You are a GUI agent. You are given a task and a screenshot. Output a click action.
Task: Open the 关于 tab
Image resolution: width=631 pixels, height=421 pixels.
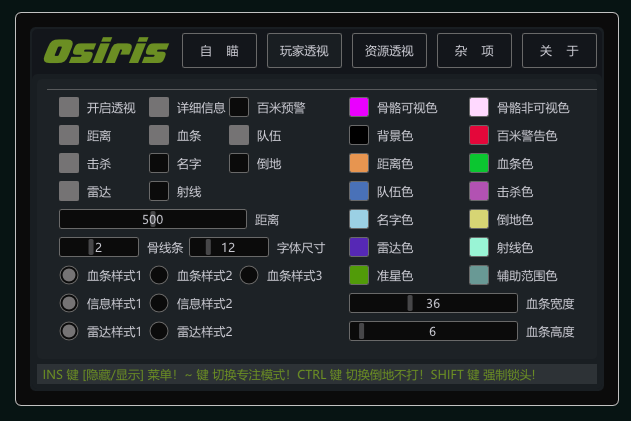click(x=559, y=51)
